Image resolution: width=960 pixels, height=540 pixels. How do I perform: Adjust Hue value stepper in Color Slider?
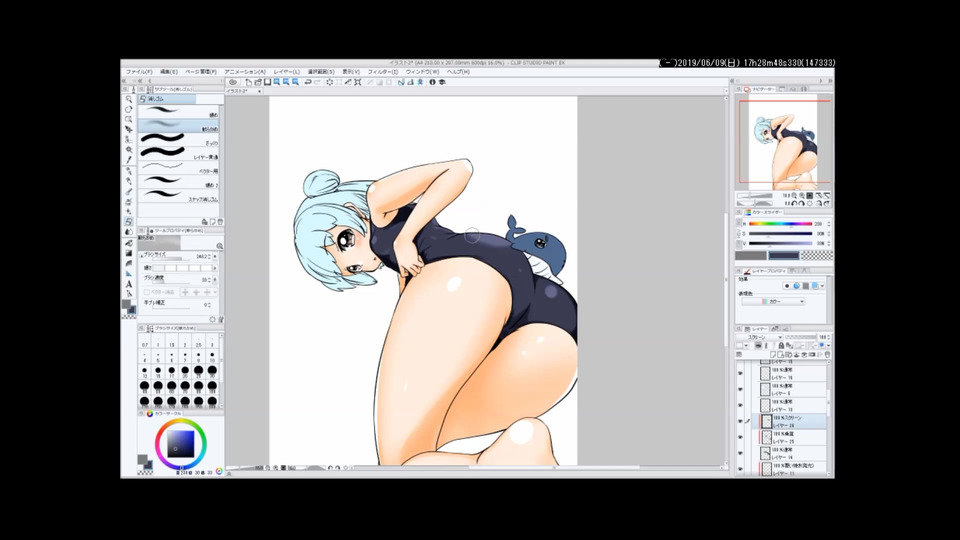coord(830,223)
